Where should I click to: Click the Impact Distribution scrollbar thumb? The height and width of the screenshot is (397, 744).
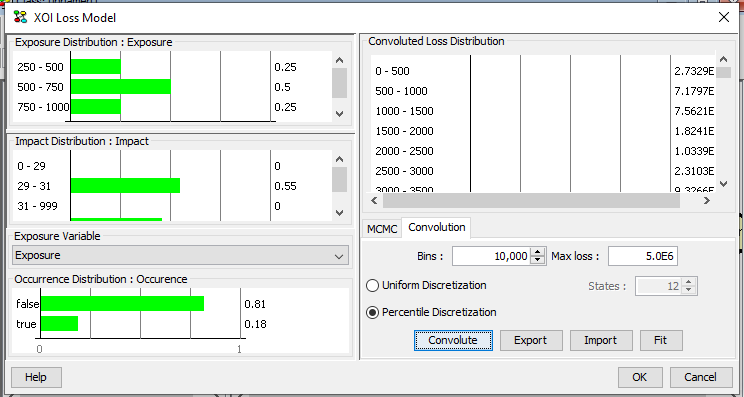tap(339, 179)
